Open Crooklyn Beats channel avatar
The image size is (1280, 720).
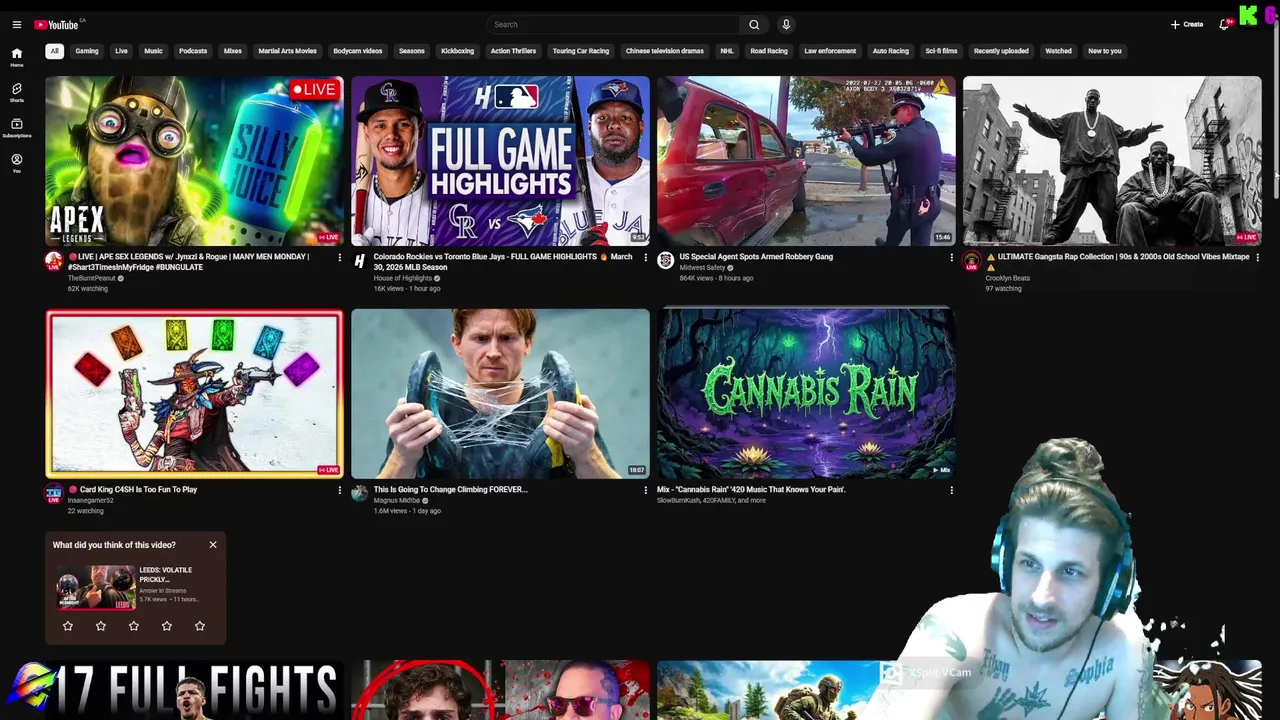pyautogui.click(x=971, y=261)
